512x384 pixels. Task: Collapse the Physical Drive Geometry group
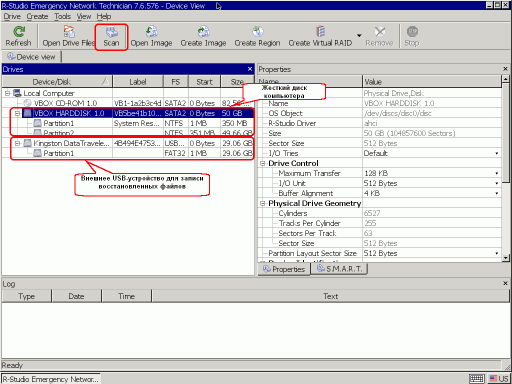(263, 203)
